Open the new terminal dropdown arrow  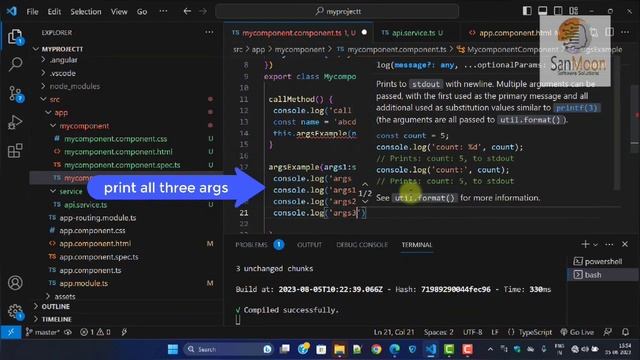coord(595,244)
